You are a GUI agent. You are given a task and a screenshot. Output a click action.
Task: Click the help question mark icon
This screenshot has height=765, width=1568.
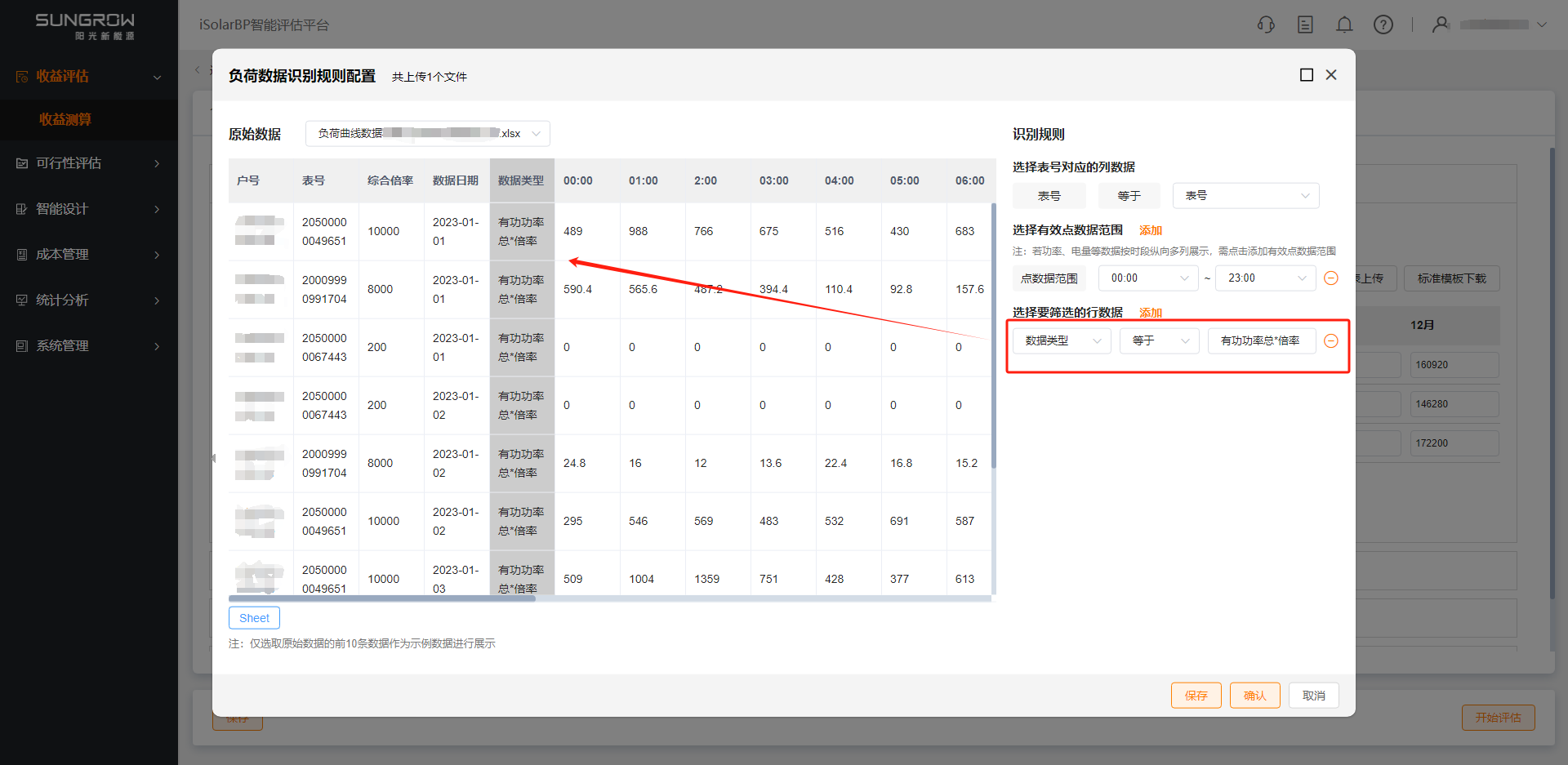point(1383,24)
